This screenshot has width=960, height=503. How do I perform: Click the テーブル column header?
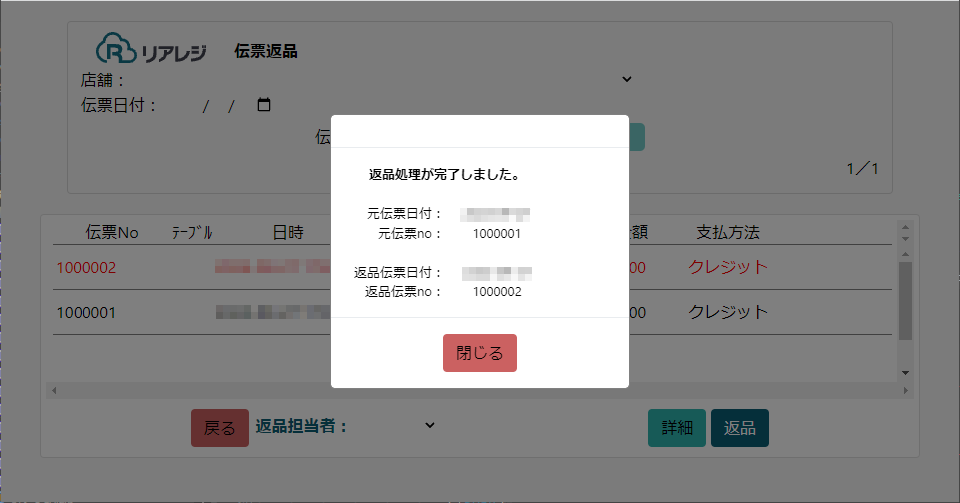191,232
